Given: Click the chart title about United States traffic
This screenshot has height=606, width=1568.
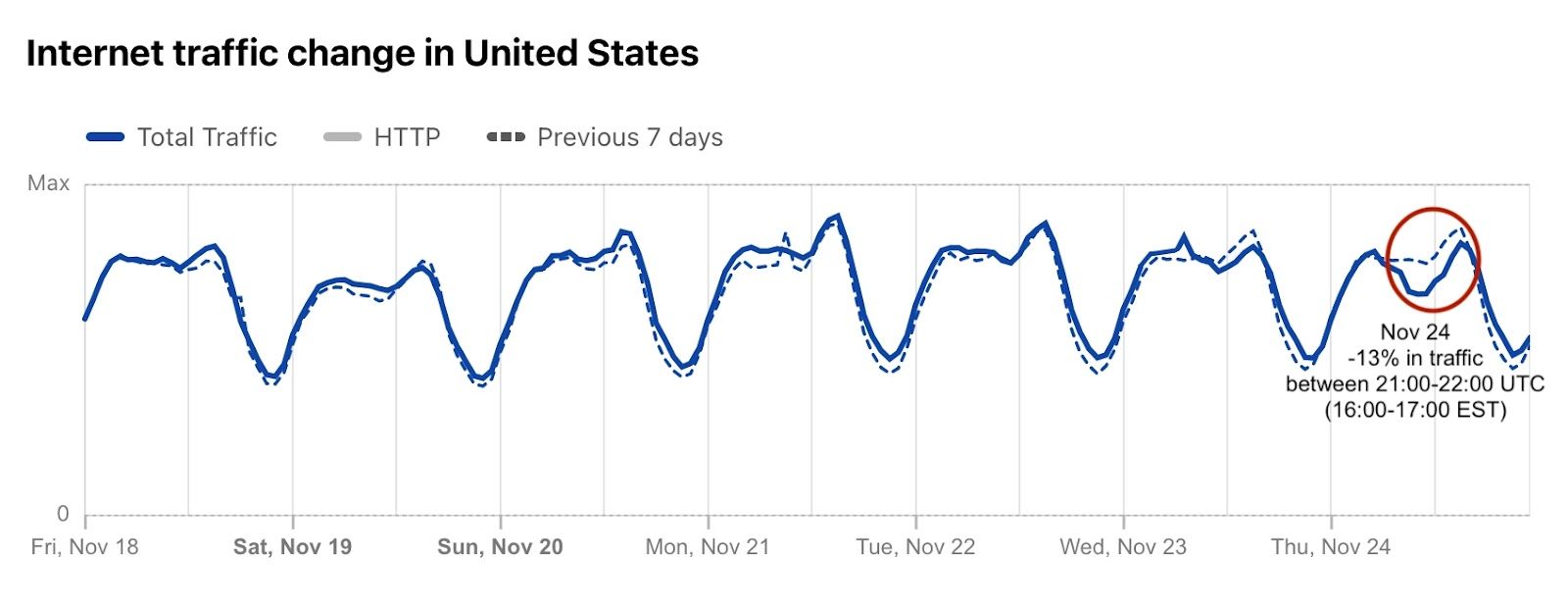Looking at the screenshot, I should tap(362, 53).
